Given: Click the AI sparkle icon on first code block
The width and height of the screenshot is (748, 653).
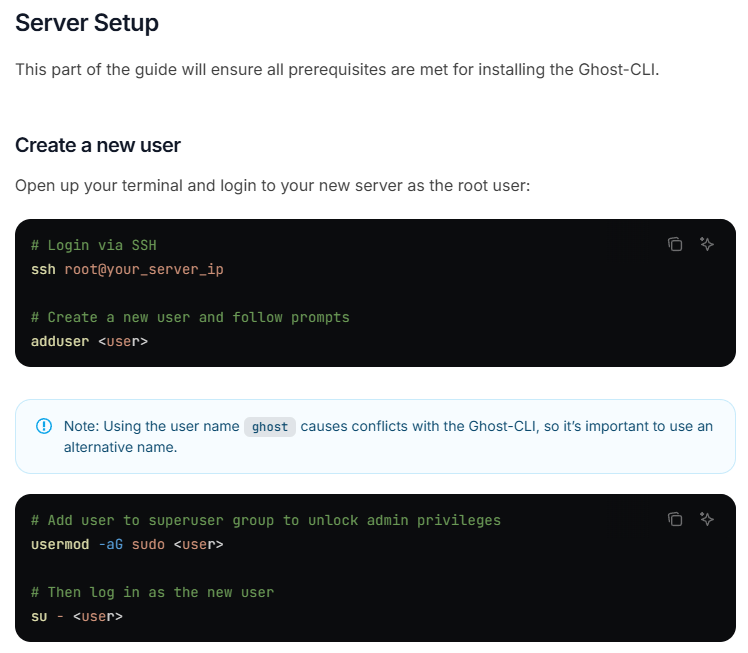Looking at the screenshot, I should click(707, 244).
